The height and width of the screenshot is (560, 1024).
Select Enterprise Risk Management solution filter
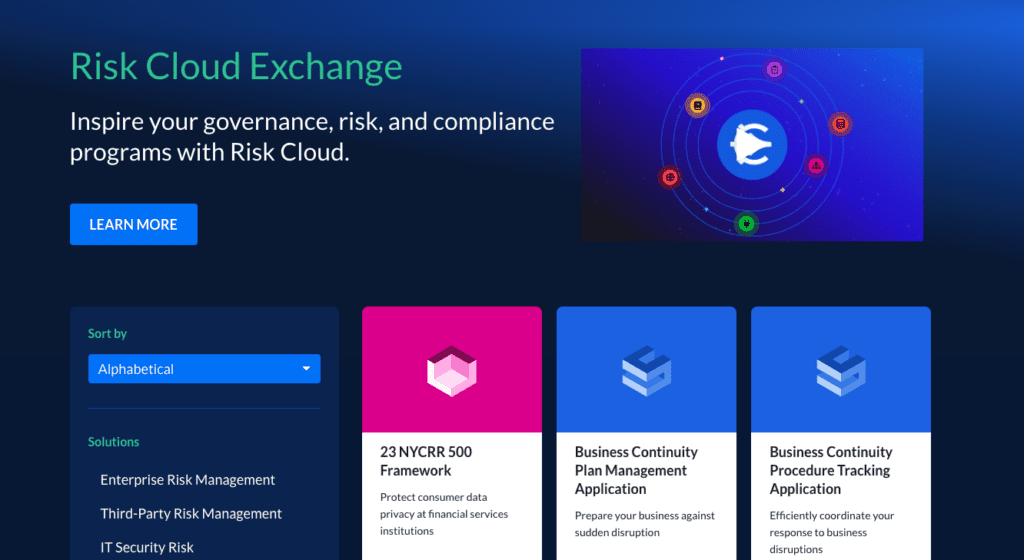click(x=187, y=480)
